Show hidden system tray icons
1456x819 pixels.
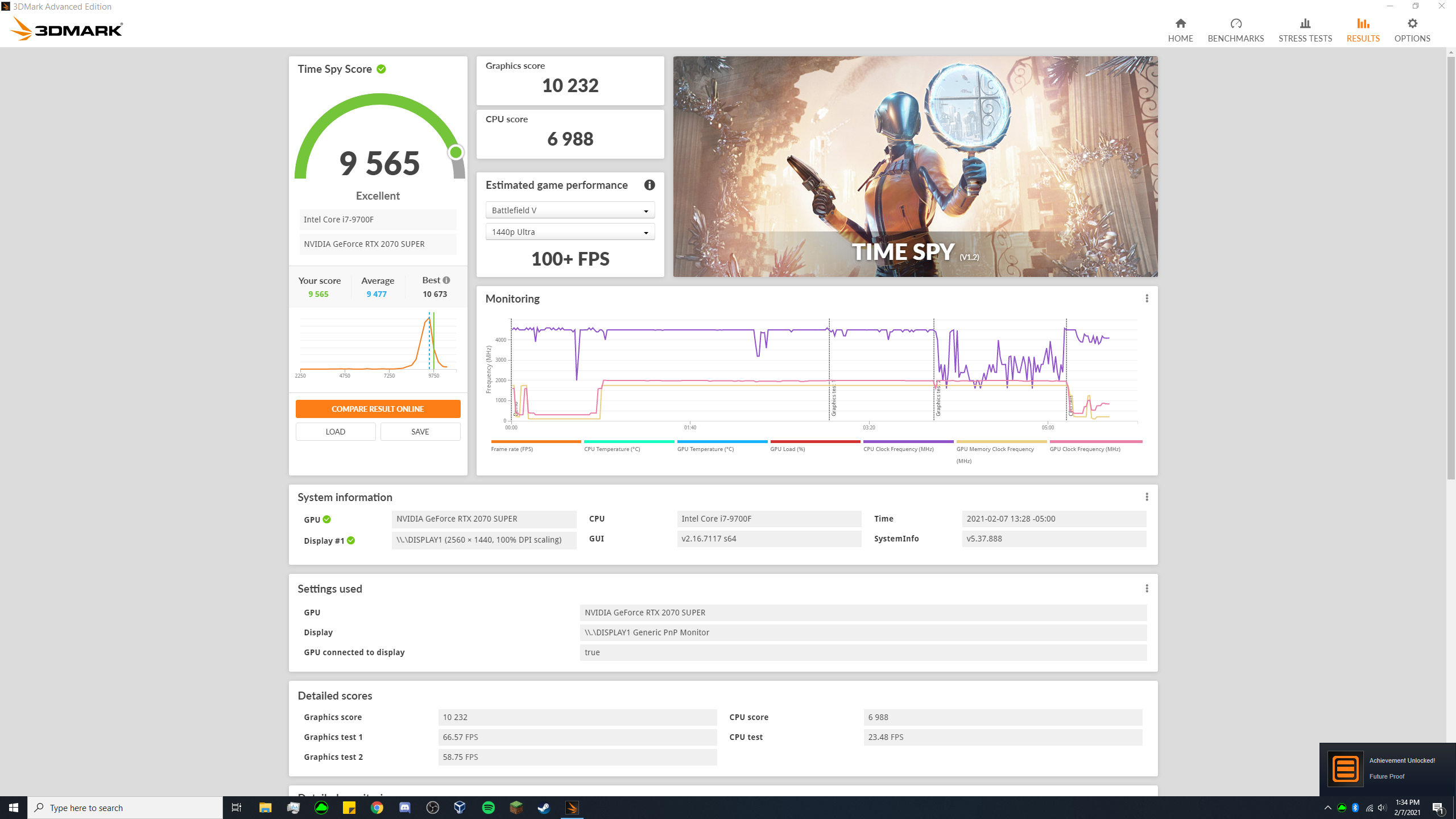pos(1327,808)
